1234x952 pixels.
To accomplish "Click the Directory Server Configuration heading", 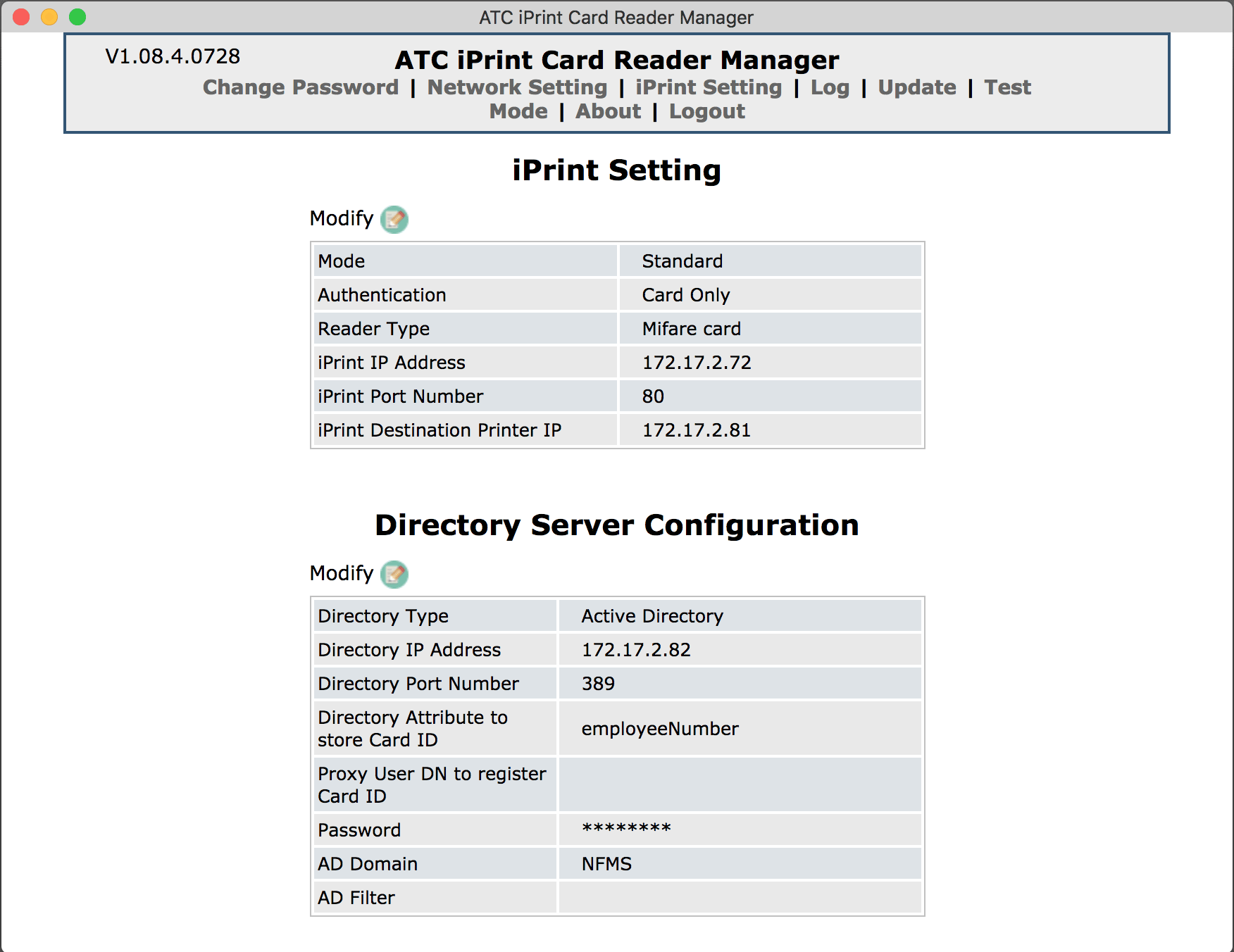I will tap(616, 525).
